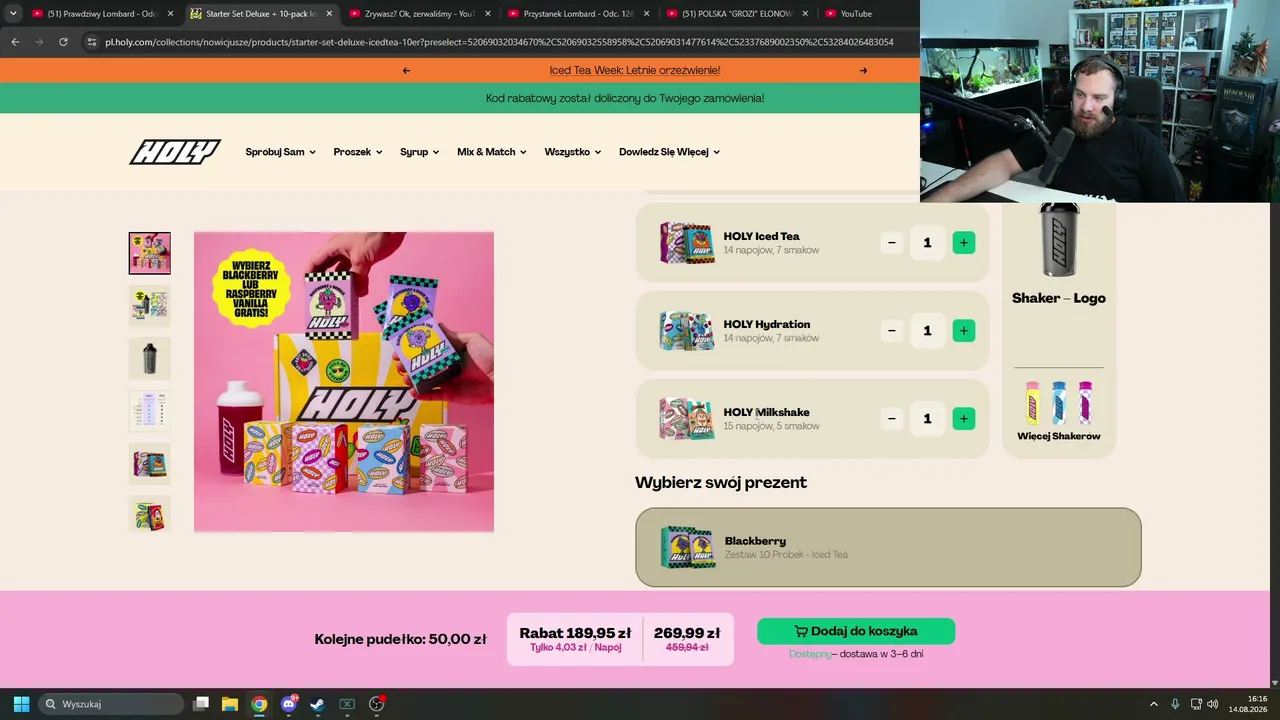Click the 'Kod rabatowy został doliczony' message
The height and width of the screenshot is (720, 1280).
(625, 99)
